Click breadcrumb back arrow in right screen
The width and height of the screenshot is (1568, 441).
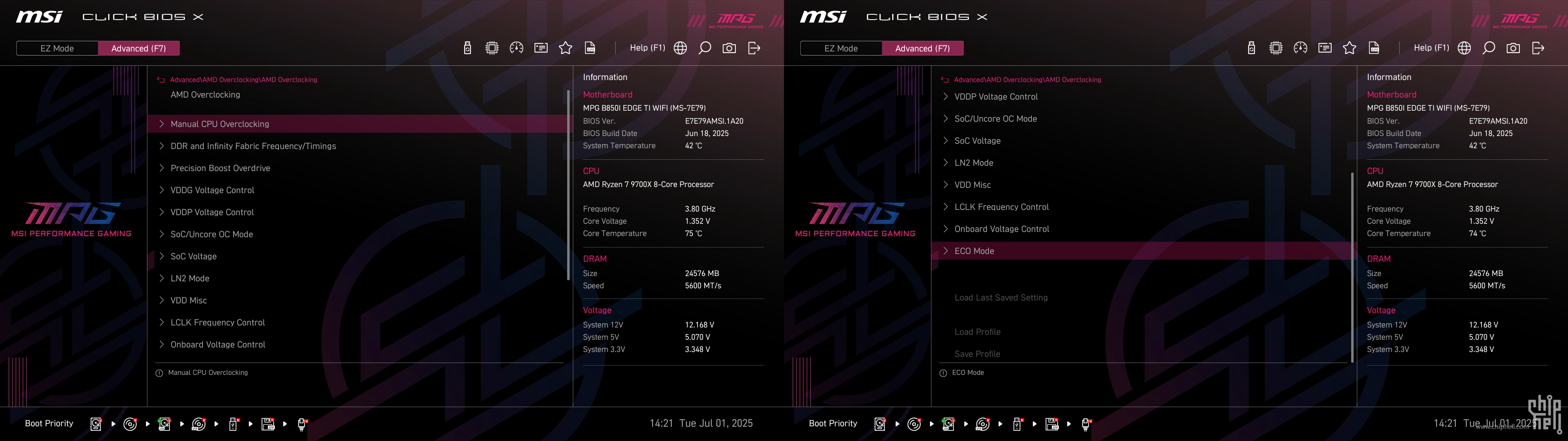pos(945,80)
